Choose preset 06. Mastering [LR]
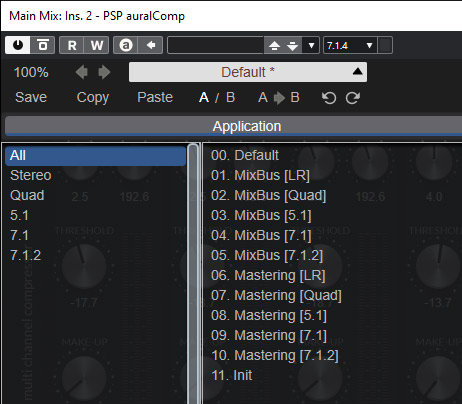This screenshot has width=462, height=404. pyautogui.click(x=268, y=275)
